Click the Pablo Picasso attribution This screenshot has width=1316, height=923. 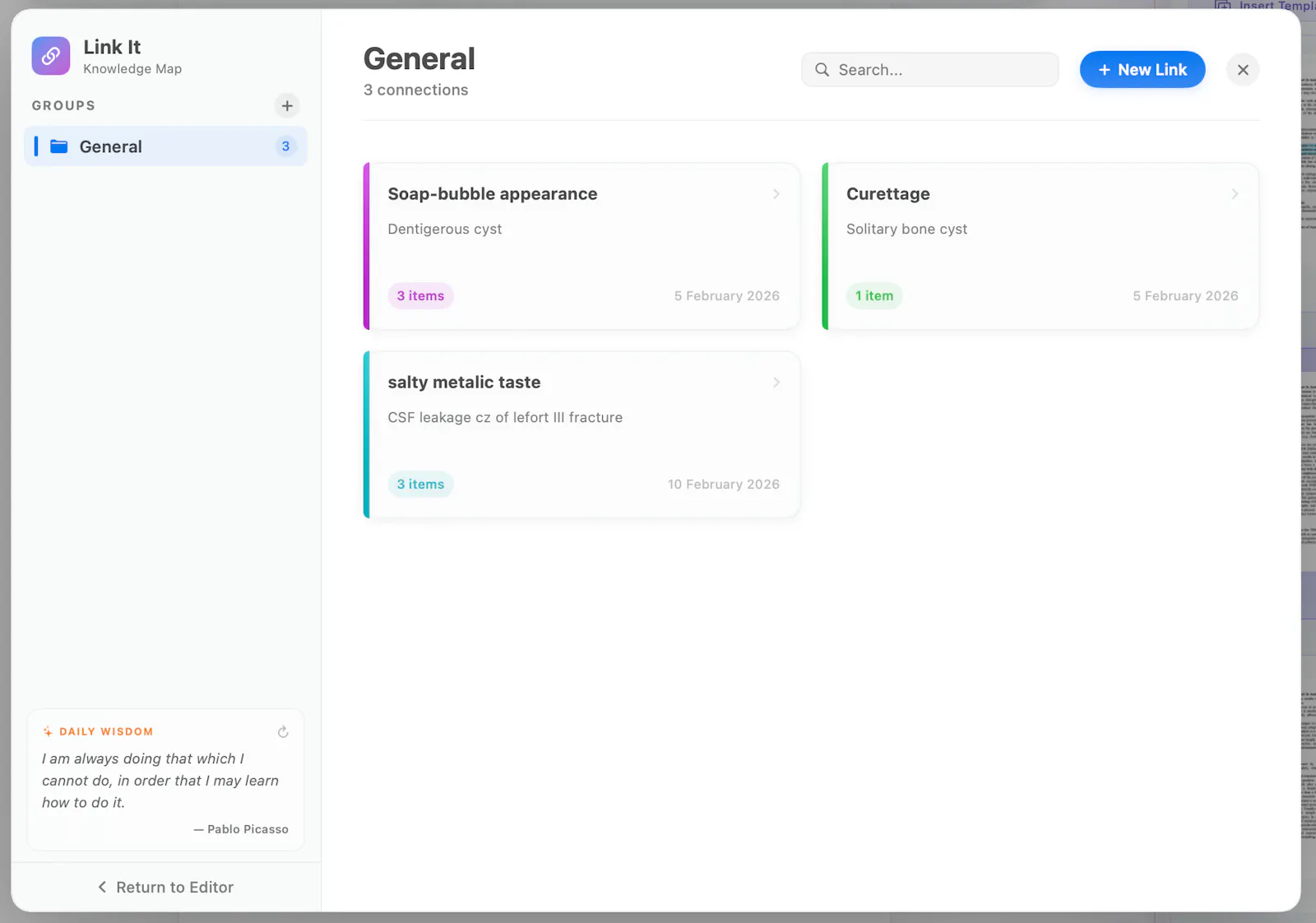241,829
